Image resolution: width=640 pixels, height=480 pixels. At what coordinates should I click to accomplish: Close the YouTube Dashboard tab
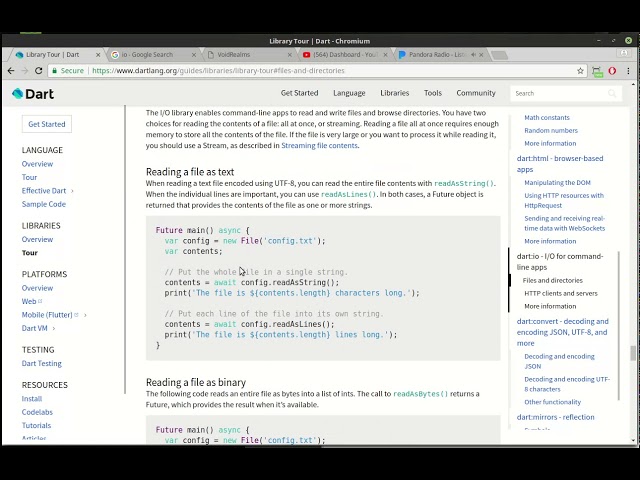point(385,54)
